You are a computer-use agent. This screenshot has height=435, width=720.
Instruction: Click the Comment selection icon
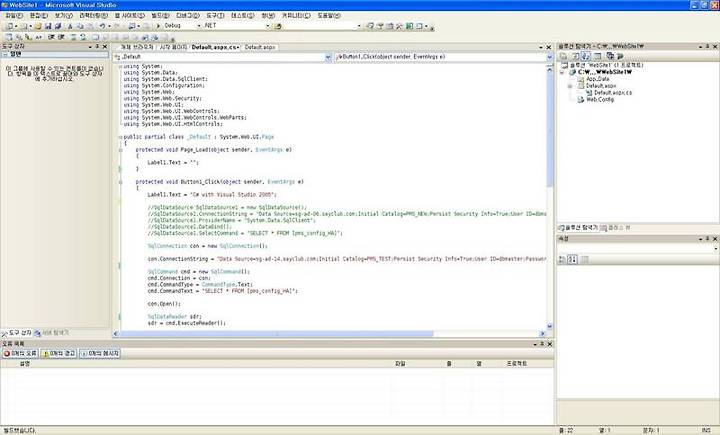(x=73, y=37)
